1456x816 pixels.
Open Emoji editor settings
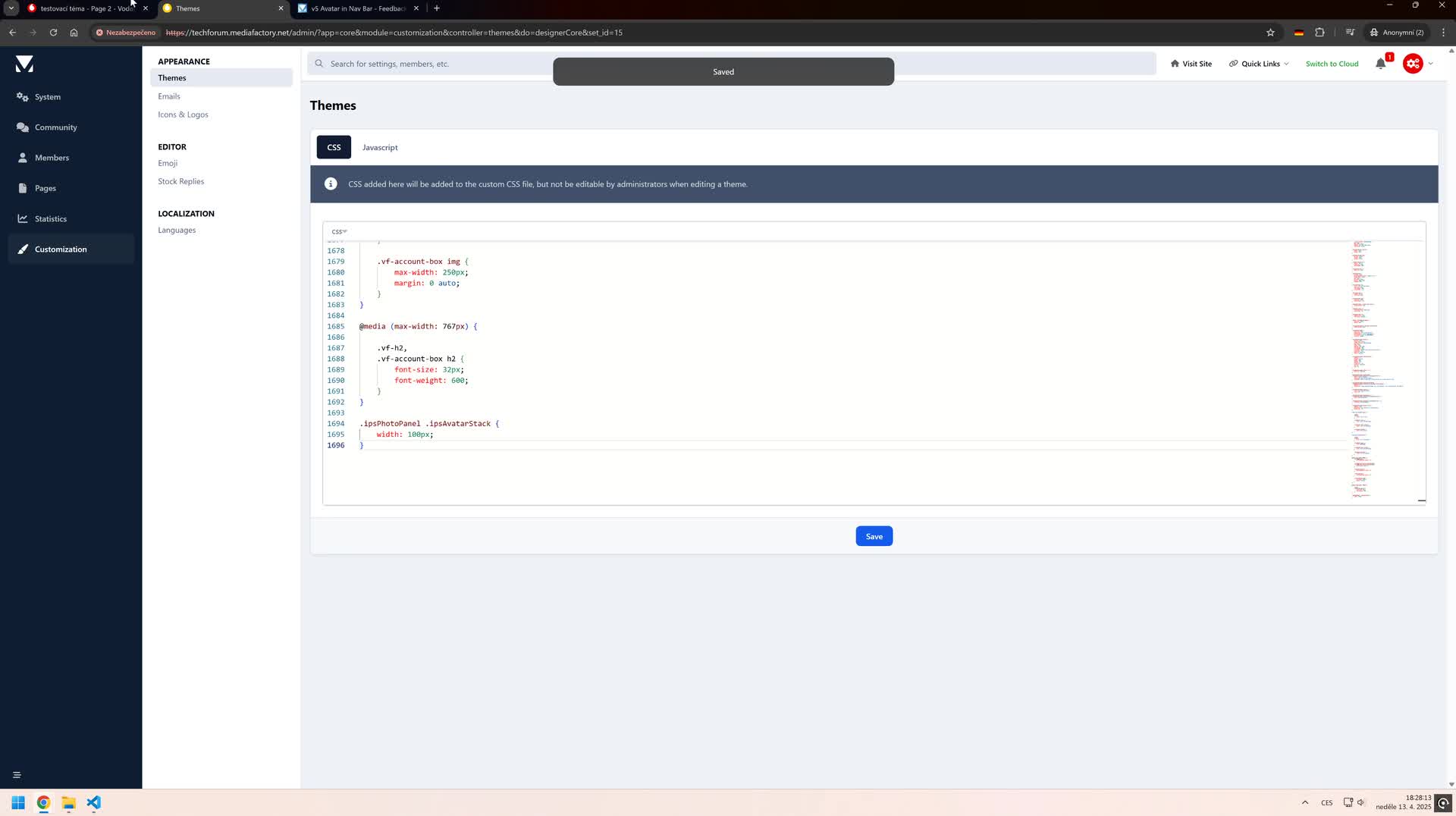coord(168,163)
